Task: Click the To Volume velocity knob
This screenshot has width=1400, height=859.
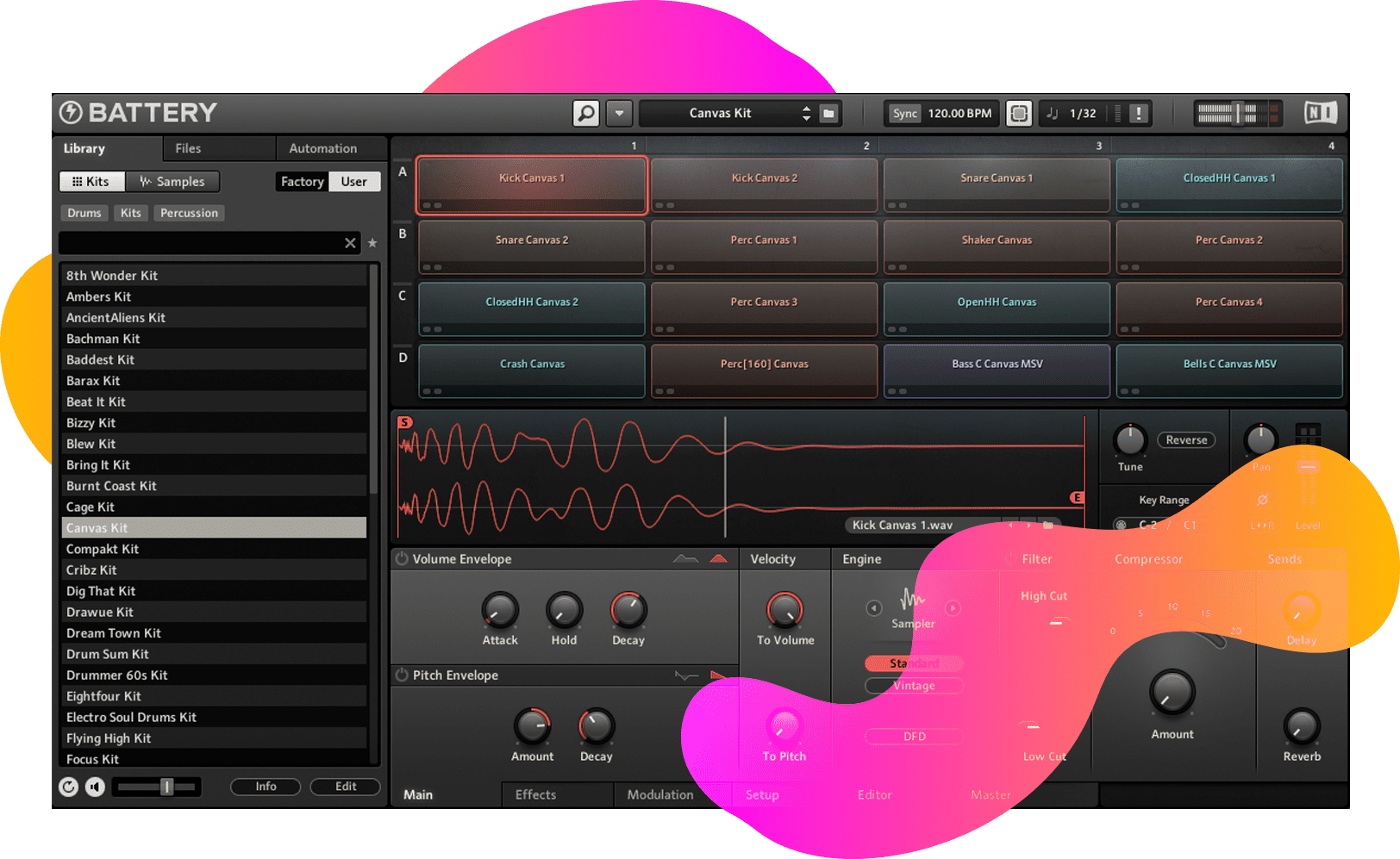Action: tap(785, 610)
